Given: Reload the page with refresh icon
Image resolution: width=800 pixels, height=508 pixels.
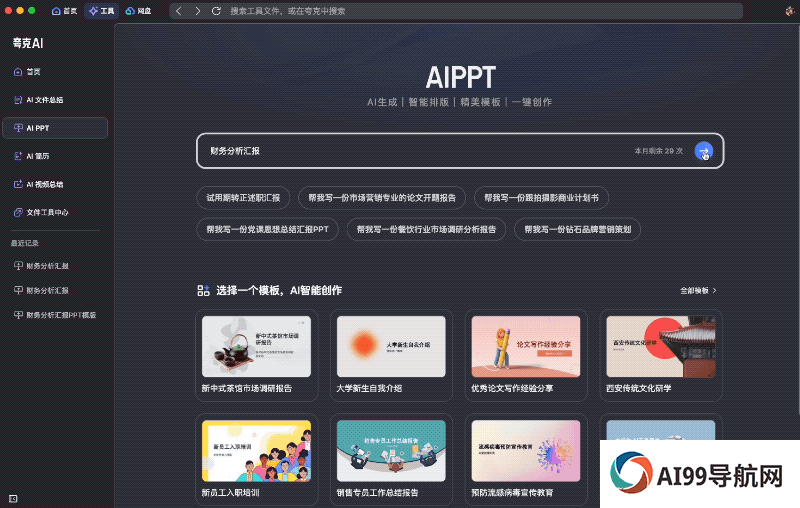Looking at the screenshot, I should pos(216,11).
